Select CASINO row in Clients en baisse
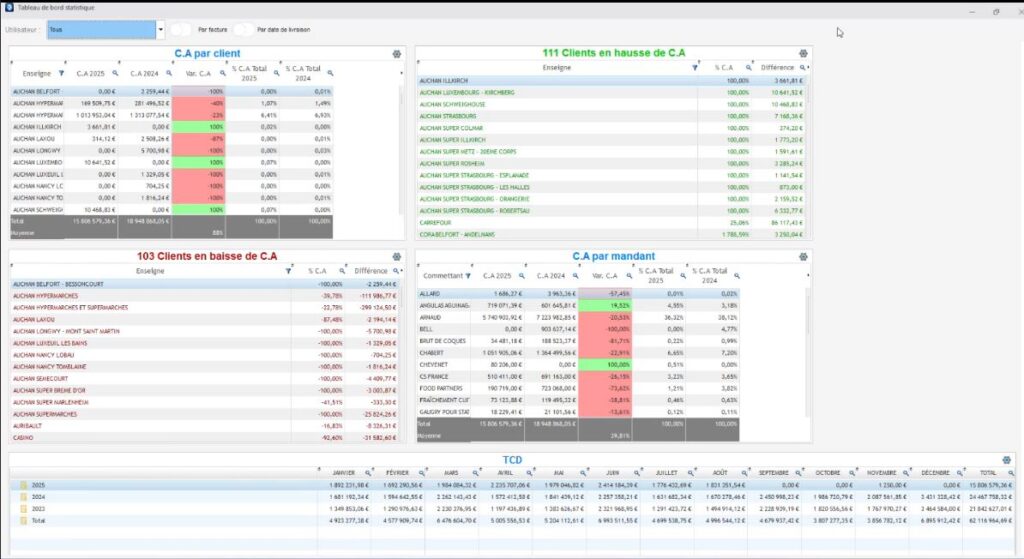Viewport: 1024px width, 559px height. 204,438
